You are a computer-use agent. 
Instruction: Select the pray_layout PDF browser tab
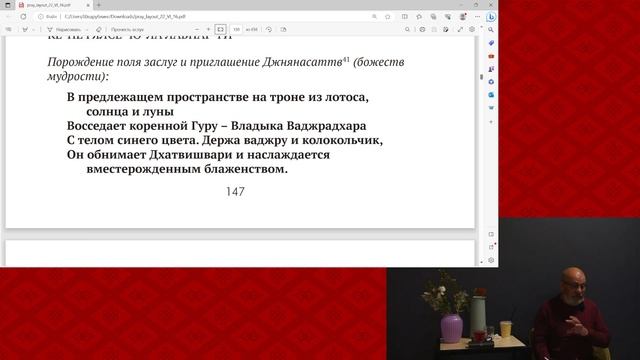click(x=53, y=5)
